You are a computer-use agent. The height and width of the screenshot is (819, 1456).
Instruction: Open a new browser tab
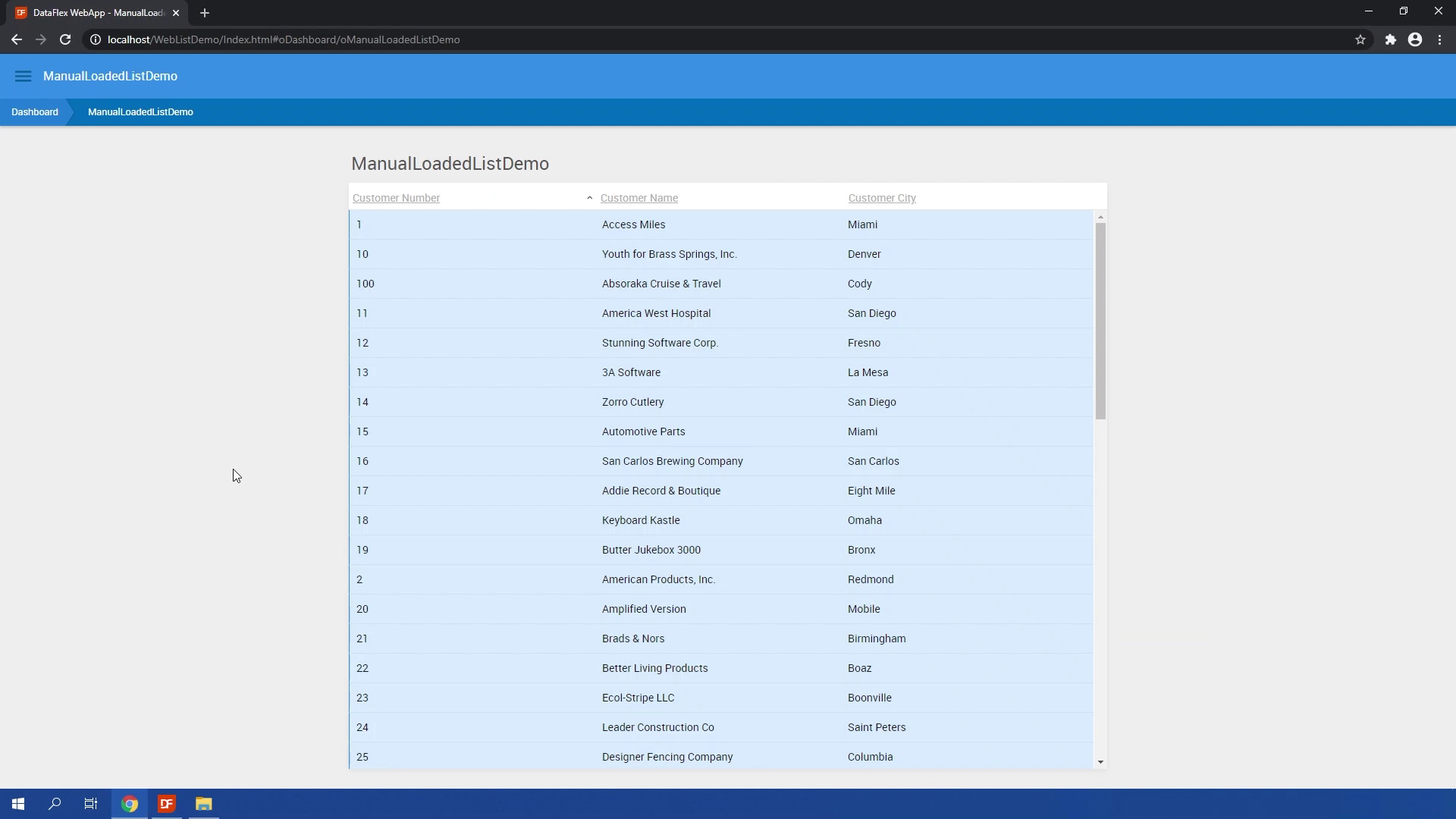[x=205, y=13]
